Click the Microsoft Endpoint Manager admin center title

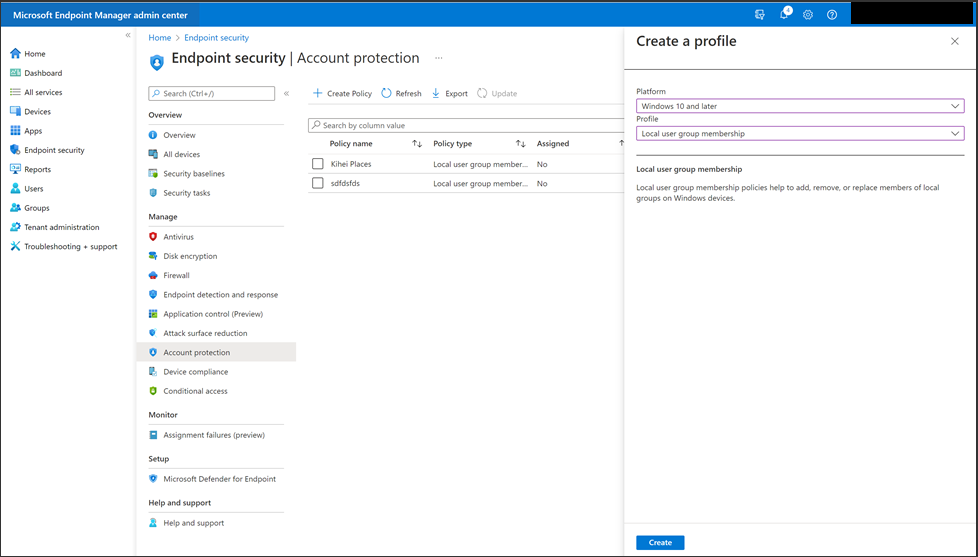pos(100,15)
